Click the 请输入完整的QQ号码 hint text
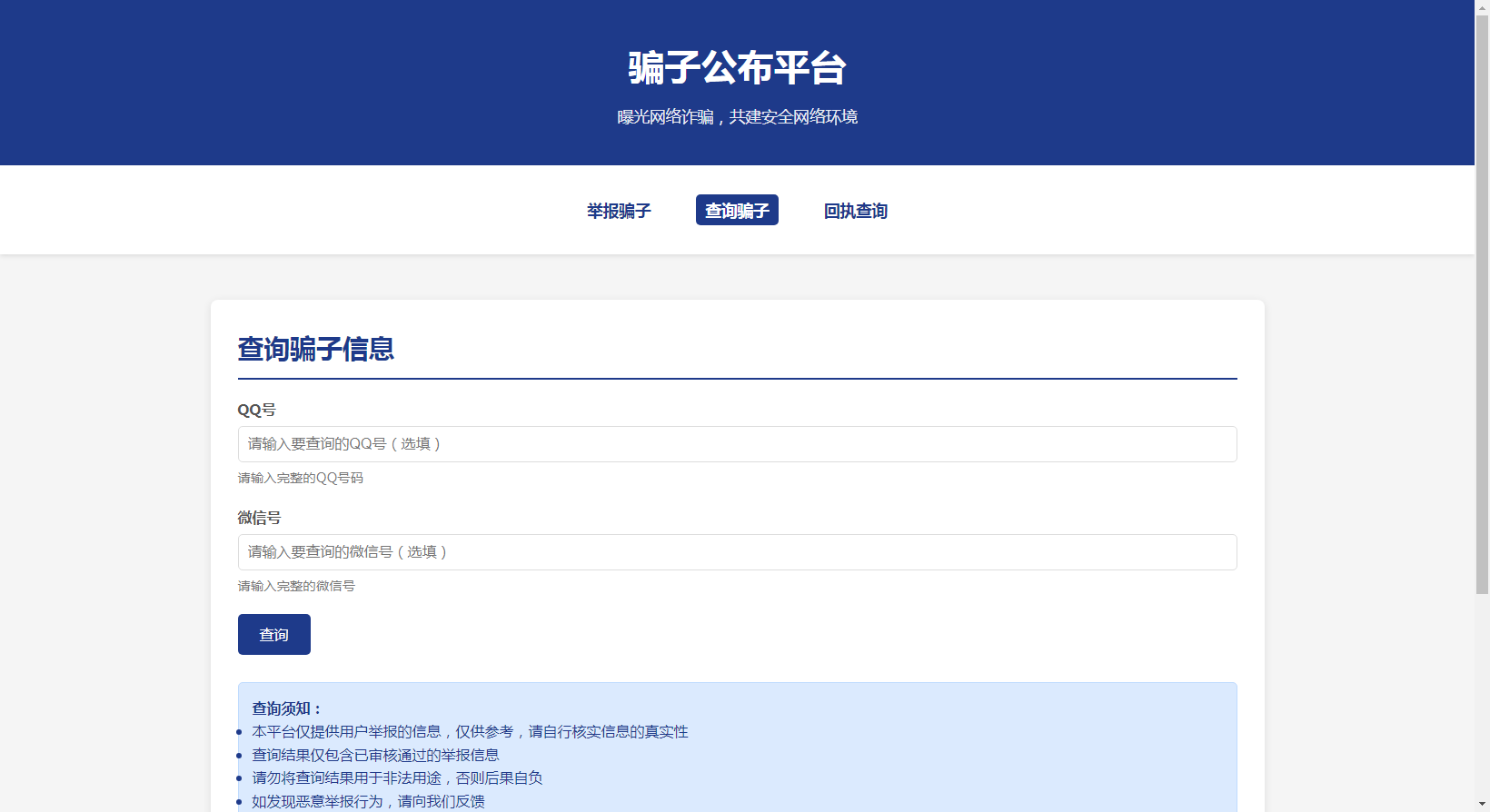The height and width of the screenshot is (812, 1490). click(x=300, y=479)
